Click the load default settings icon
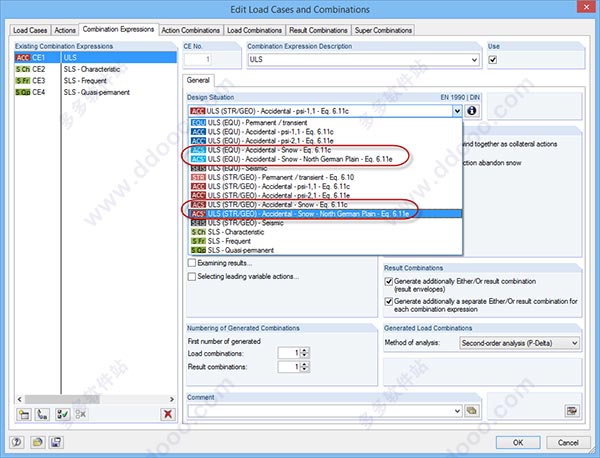Image resolution: width=600 pixels, height=458 pixels. pyautogui.click(x=38, y=442)
